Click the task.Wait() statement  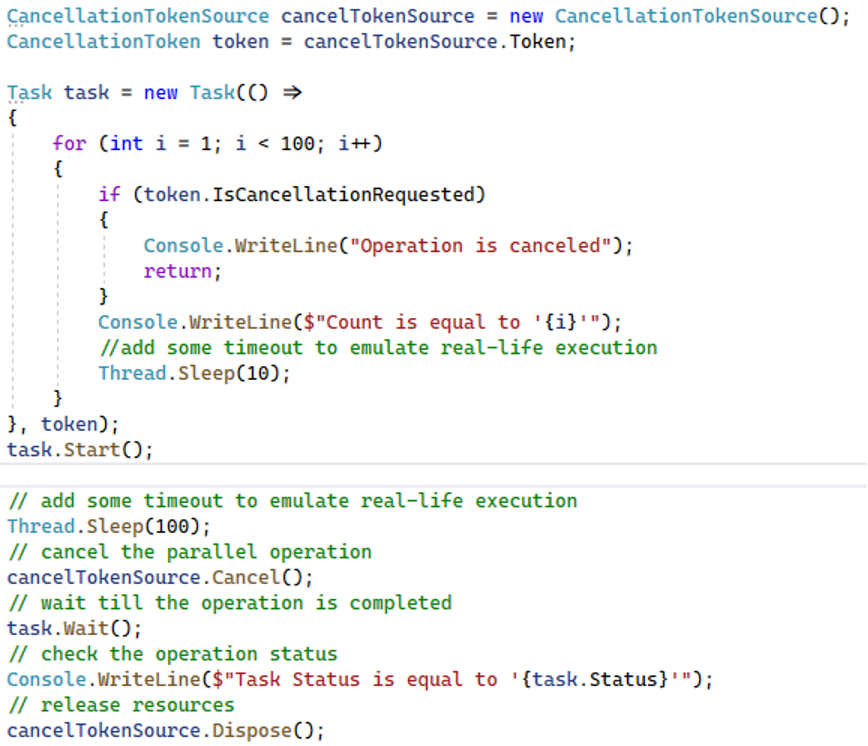pyautogui.click(x=74, y=628)
